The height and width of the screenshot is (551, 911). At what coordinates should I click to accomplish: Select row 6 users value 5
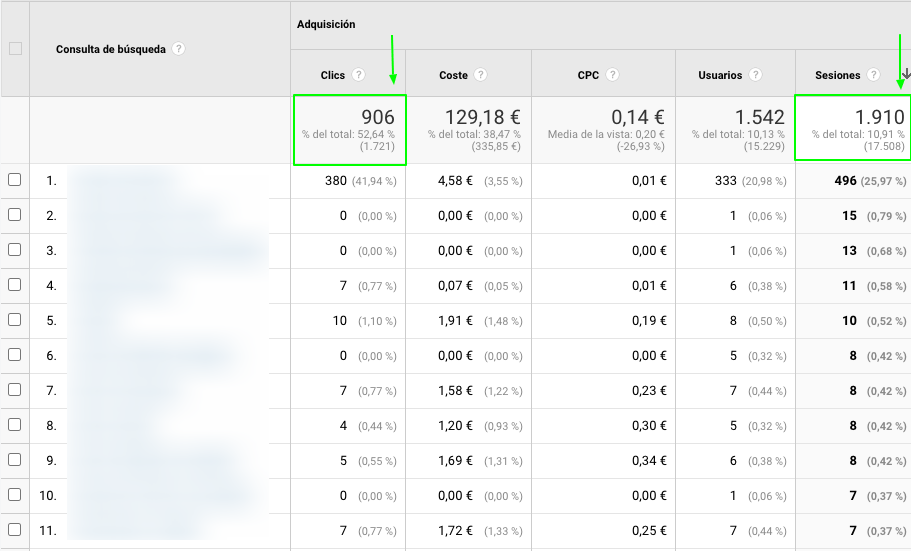pyautogui.click(x=733, y=356)
